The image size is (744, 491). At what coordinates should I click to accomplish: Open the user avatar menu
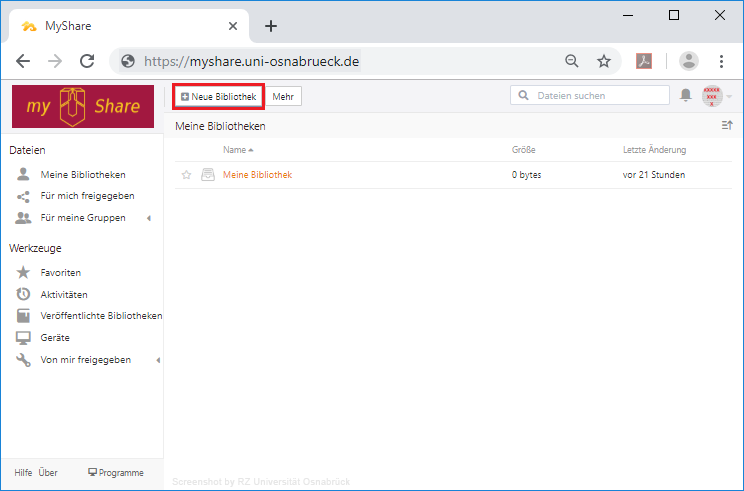712,96
